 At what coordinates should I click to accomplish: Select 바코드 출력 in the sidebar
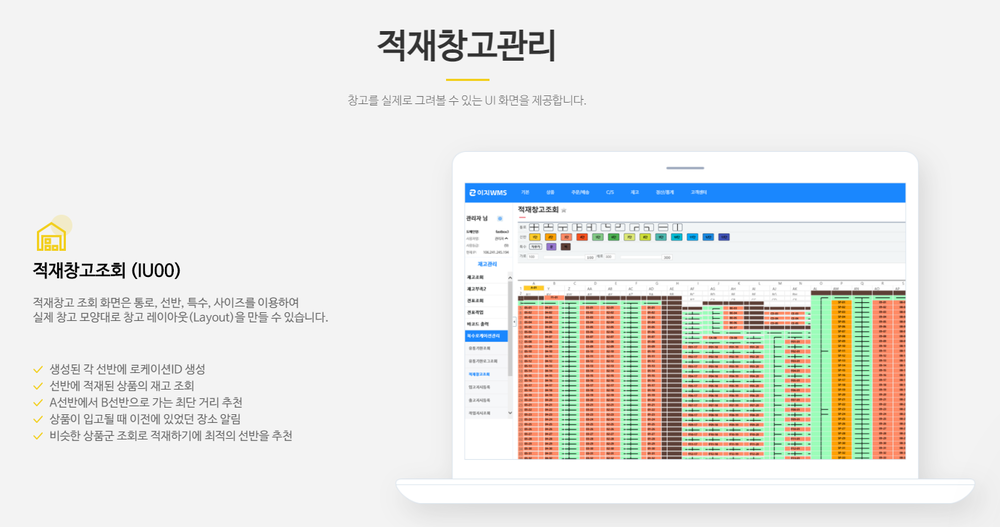pyautogui.click(x=479, y=324)
